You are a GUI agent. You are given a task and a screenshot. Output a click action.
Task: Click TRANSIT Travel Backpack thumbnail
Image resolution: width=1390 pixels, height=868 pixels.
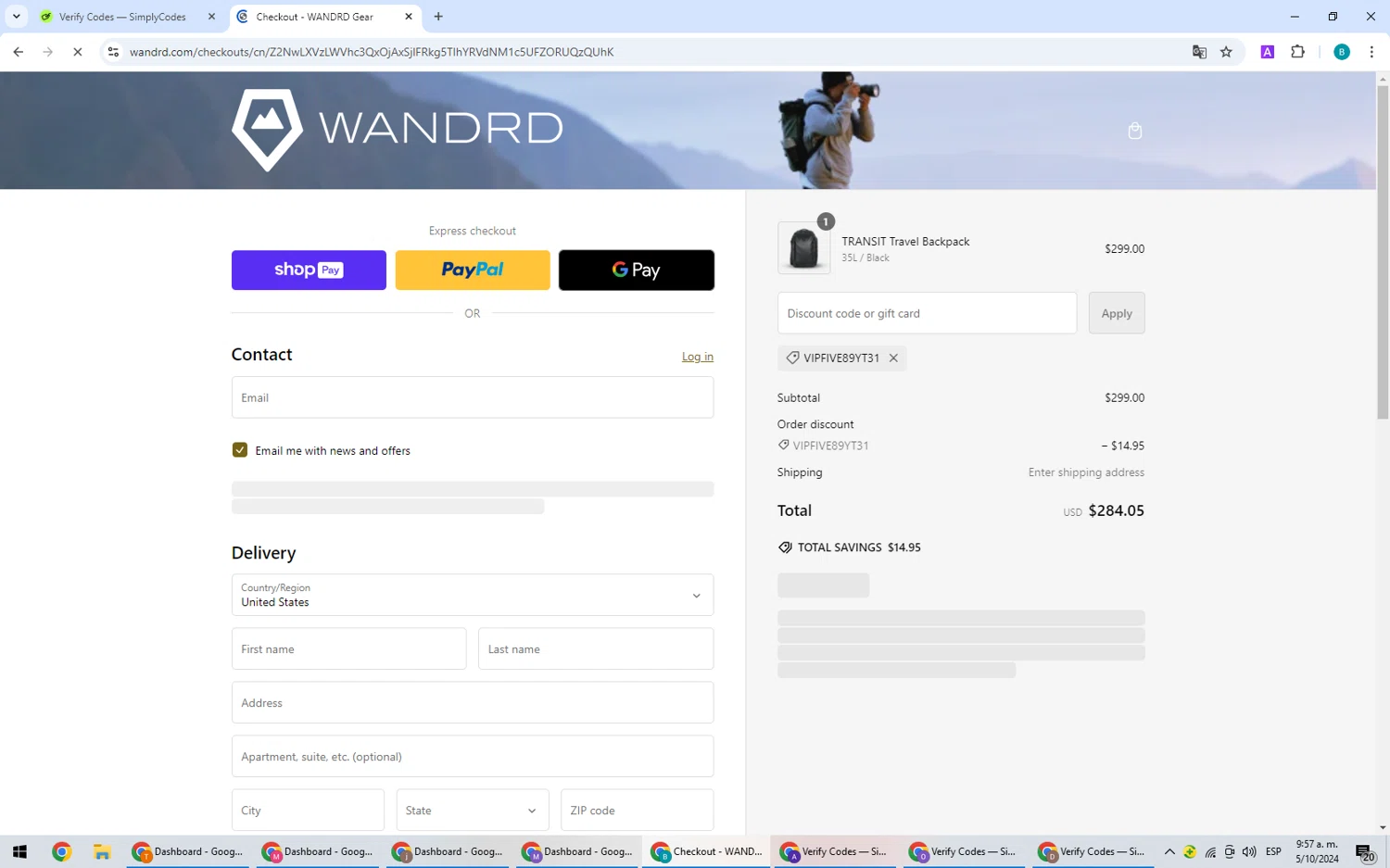pos(803,248)
